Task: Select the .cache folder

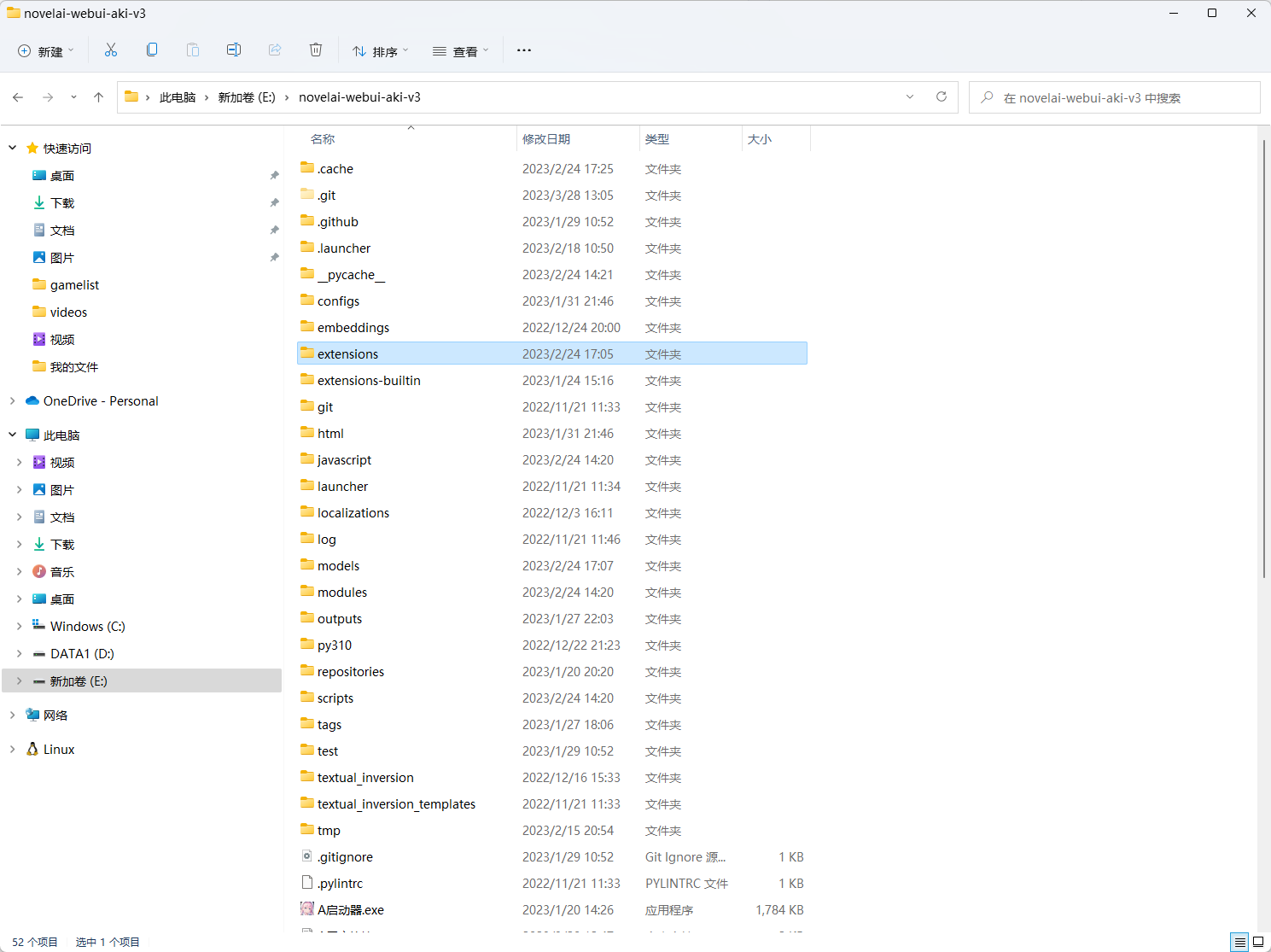Action: coord(552,169)
